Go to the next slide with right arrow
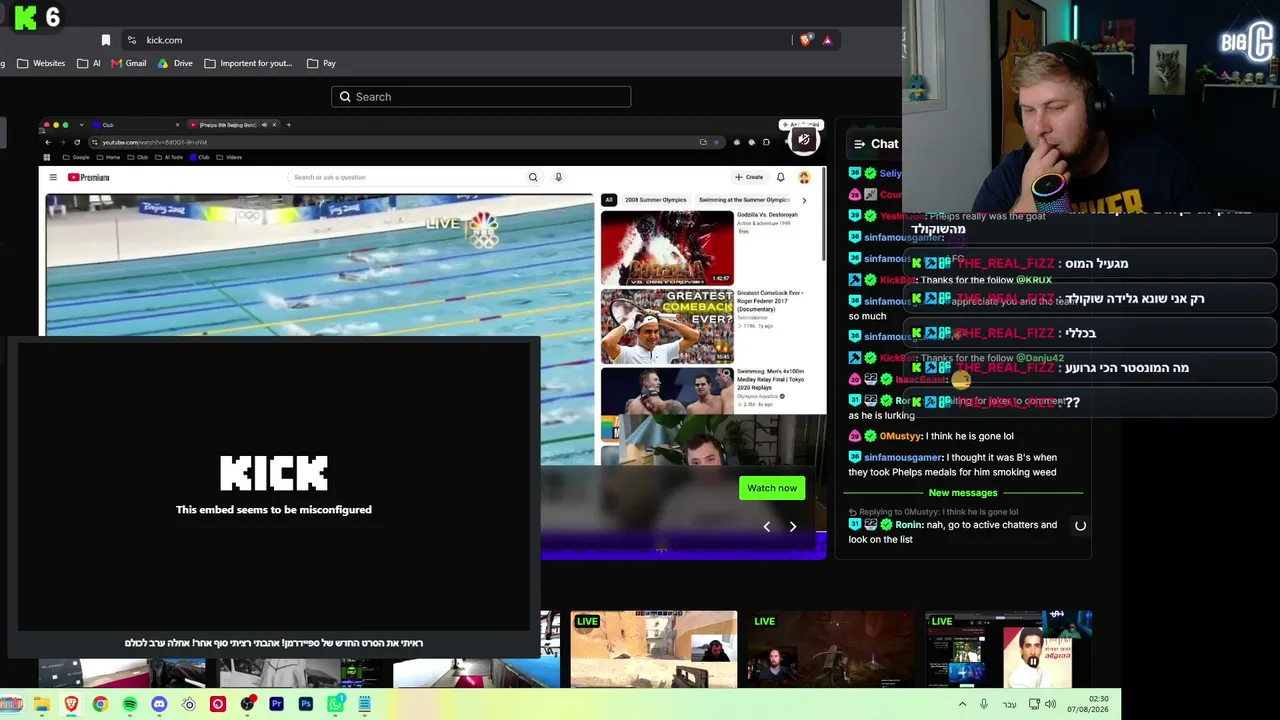This screenshot has height=720, width=1280. click(793, 527)
